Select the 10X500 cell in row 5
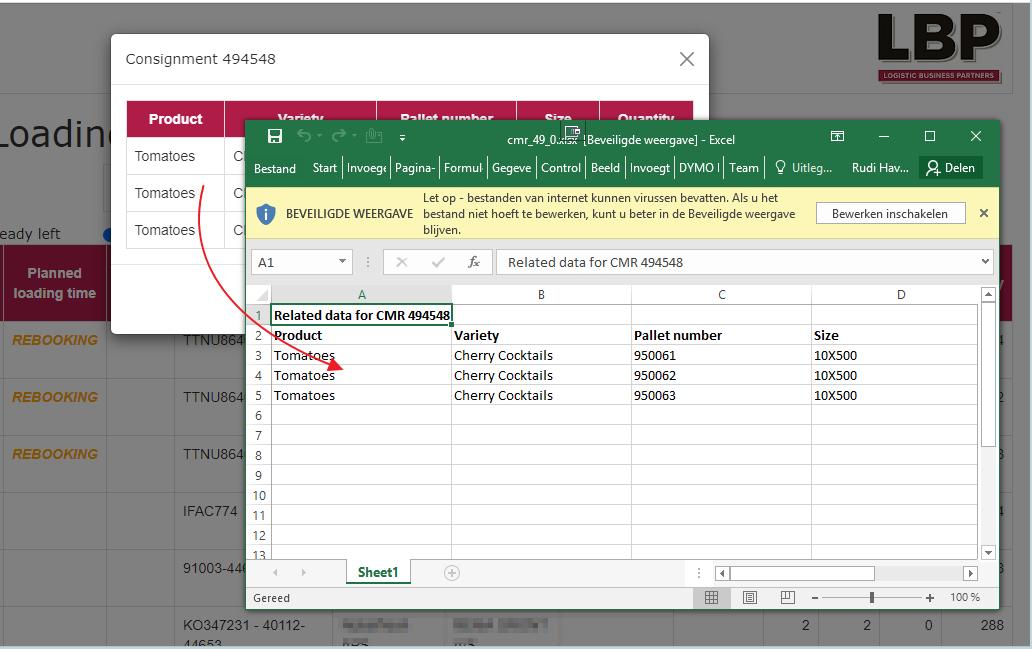This screenshot has width=1032, height=649. pyautogui.click(x=894, y=396)
